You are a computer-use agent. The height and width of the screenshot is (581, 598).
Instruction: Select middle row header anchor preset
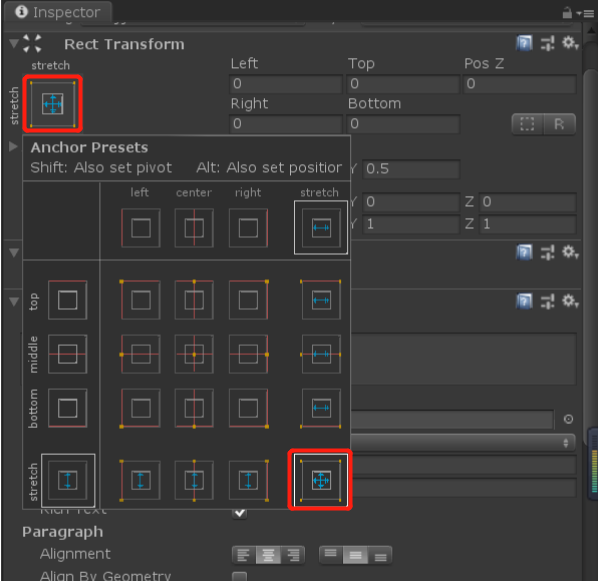(68, 354)
